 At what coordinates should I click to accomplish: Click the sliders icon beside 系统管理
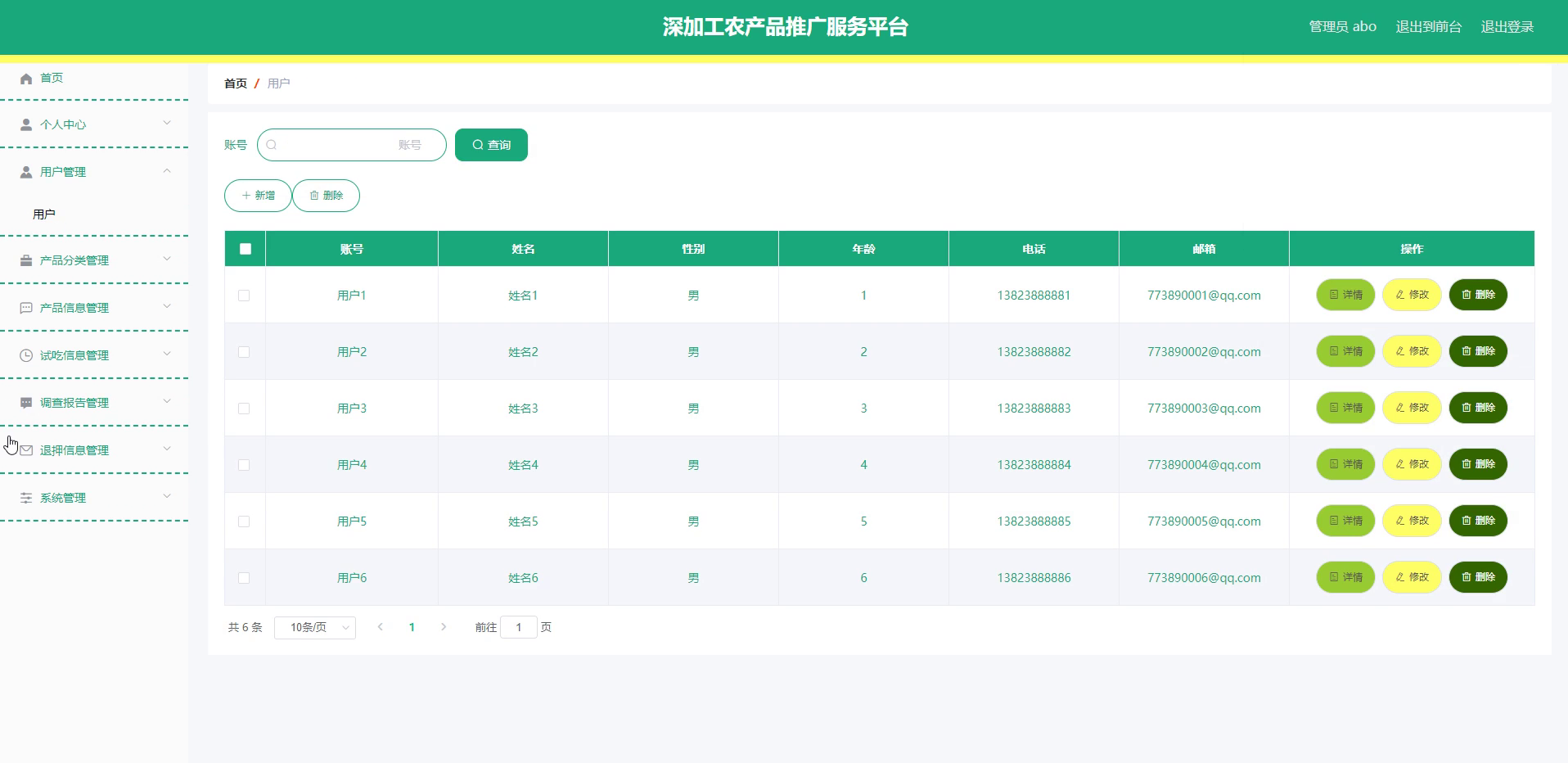tap(26, 498)
